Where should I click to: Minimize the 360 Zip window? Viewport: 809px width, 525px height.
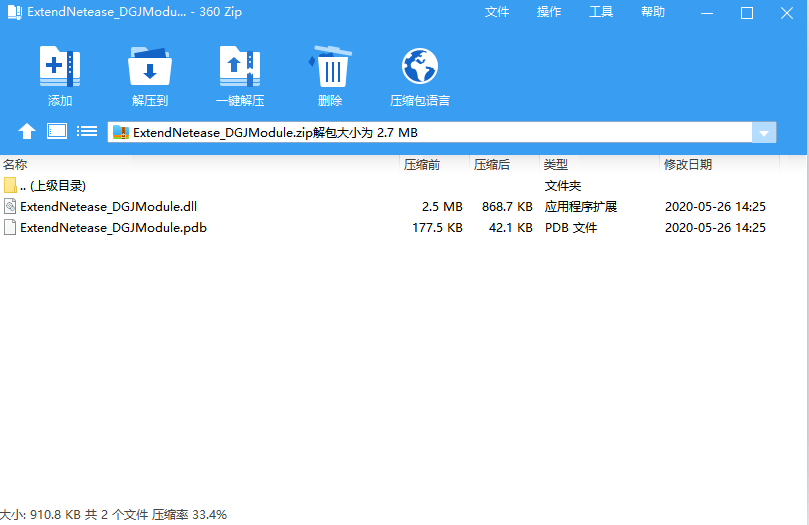(x=707, y=13)
